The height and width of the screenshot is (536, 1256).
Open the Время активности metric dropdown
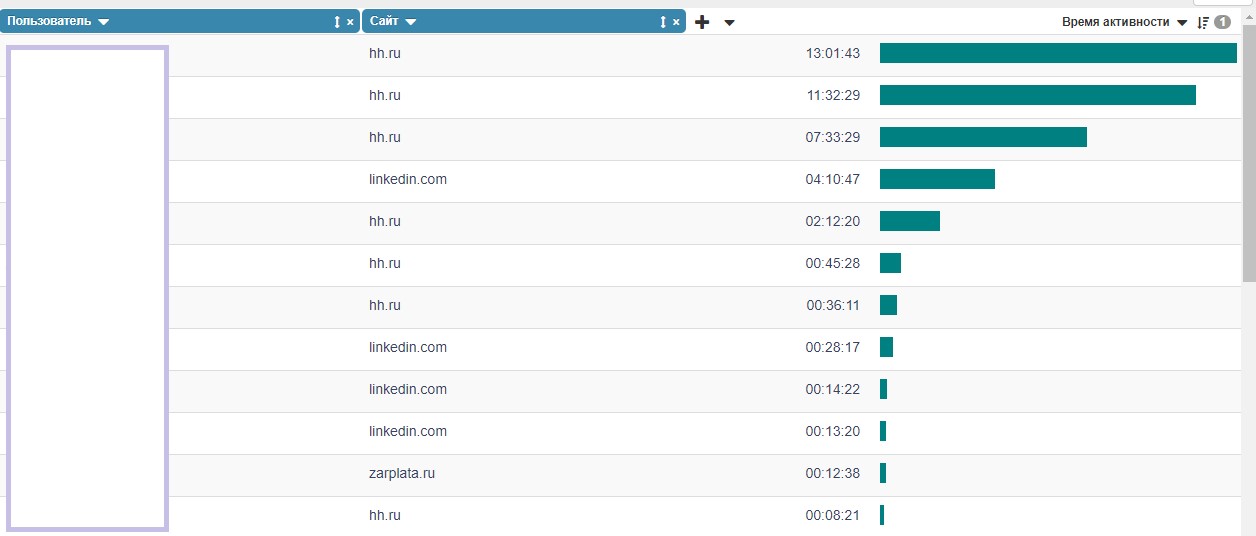coord(1182,22)
